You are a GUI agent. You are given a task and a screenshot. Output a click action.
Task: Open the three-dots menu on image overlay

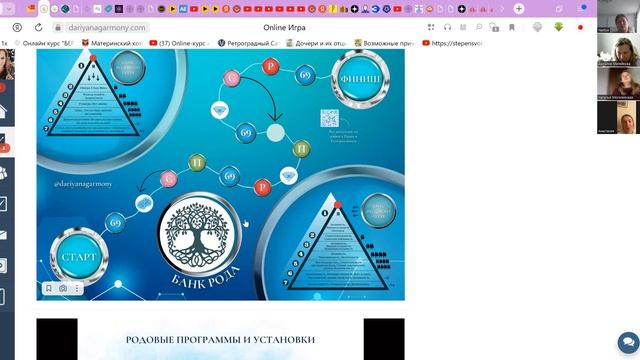tap(77, 289)
